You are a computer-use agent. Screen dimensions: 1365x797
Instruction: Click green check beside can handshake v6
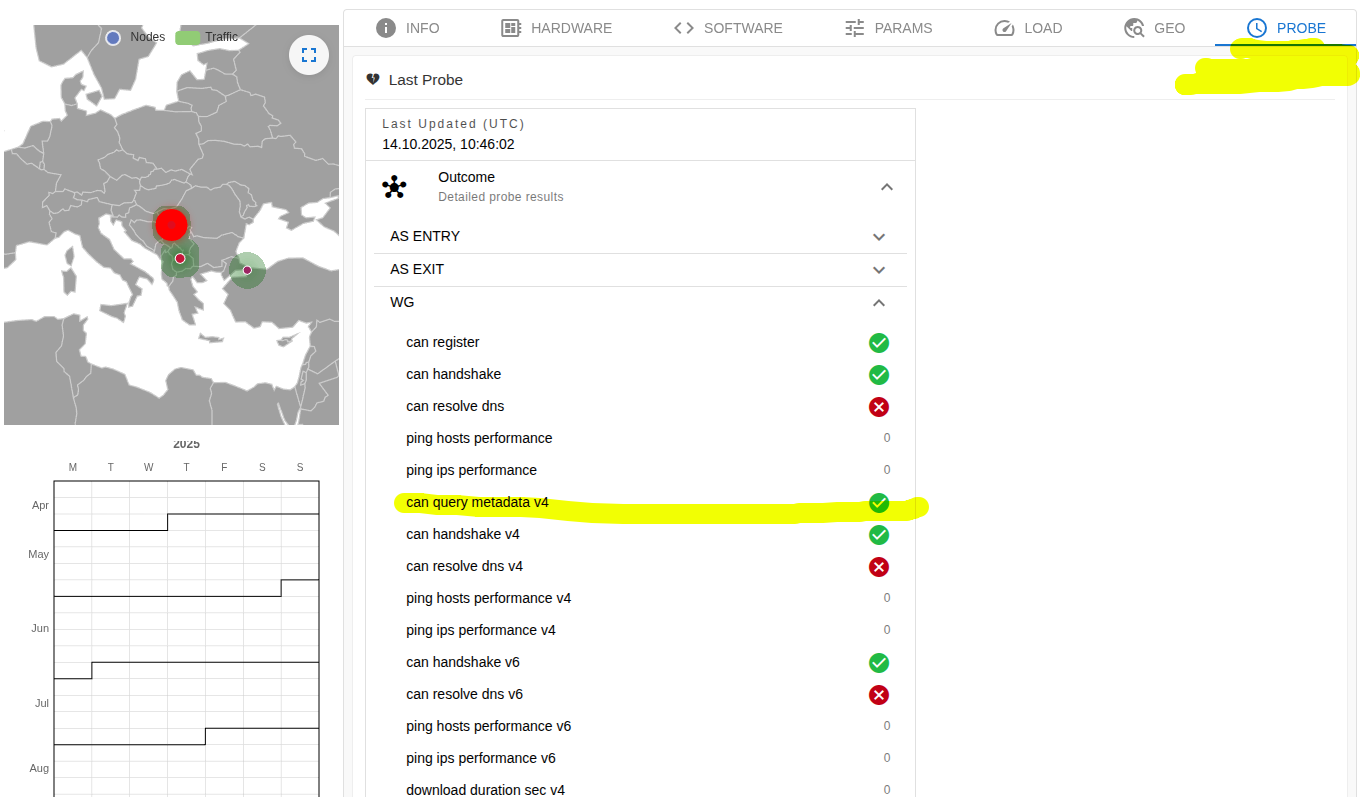pyautogui.click(x=878, y=663)
